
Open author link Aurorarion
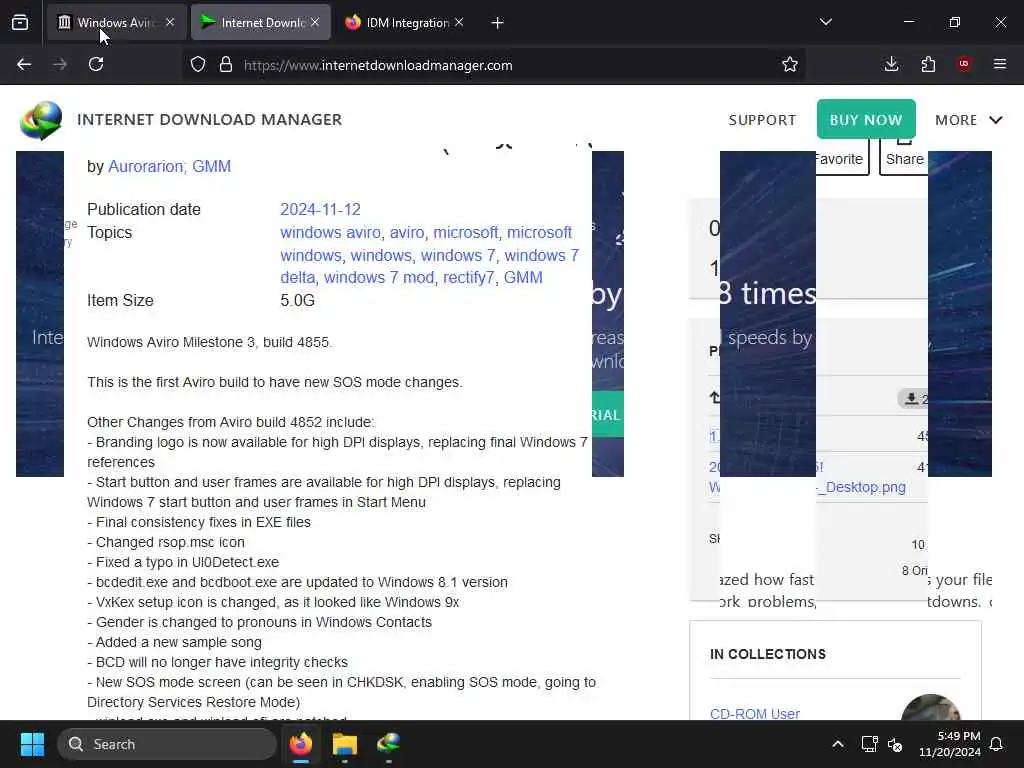coord(146,167)
